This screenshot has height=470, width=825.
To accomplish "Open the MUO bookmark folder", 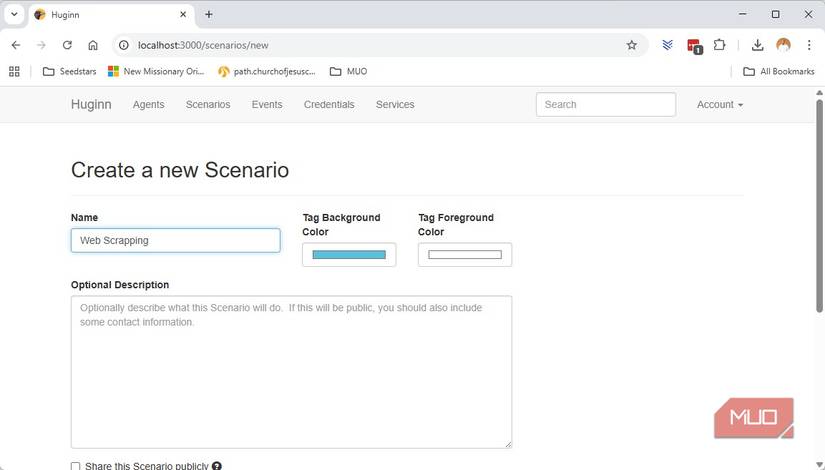I will pyautogui.click(x=348, y=72).
